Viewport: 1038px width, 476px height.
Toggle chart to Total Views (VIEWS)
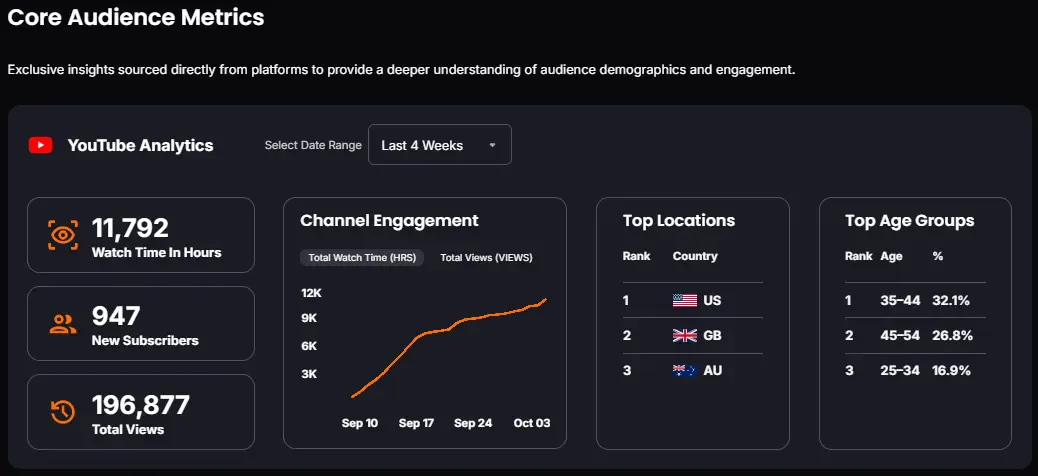(x=486, y=257)
